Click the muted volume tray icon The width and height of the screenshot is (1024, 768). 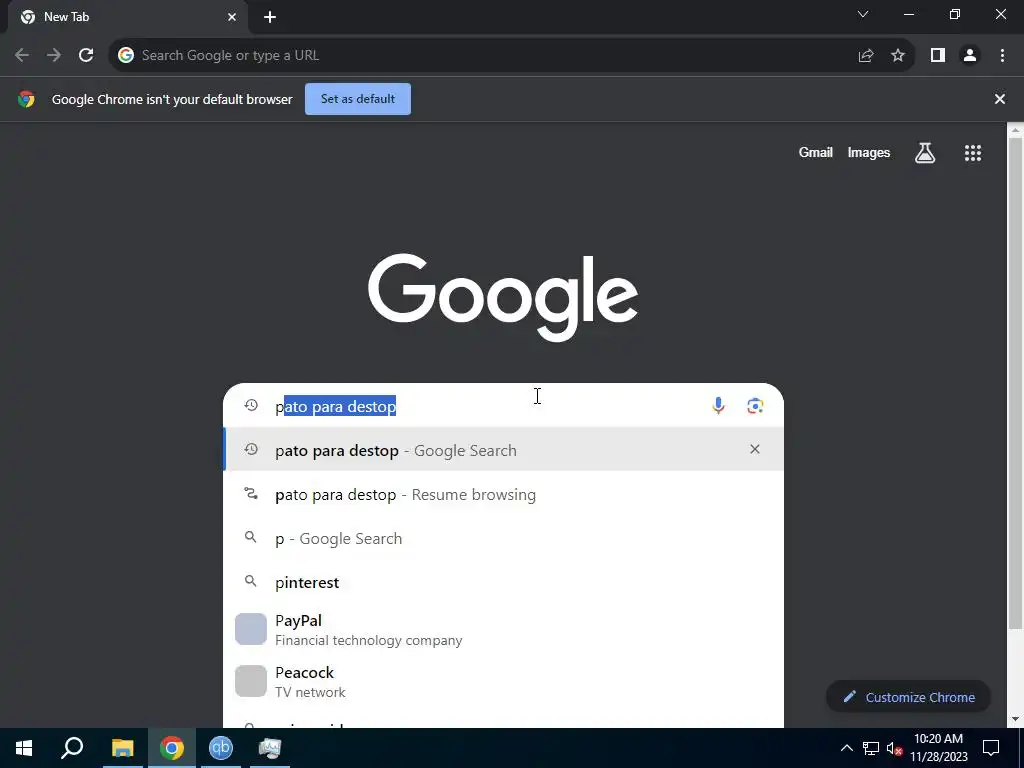[x=894, y=748]
